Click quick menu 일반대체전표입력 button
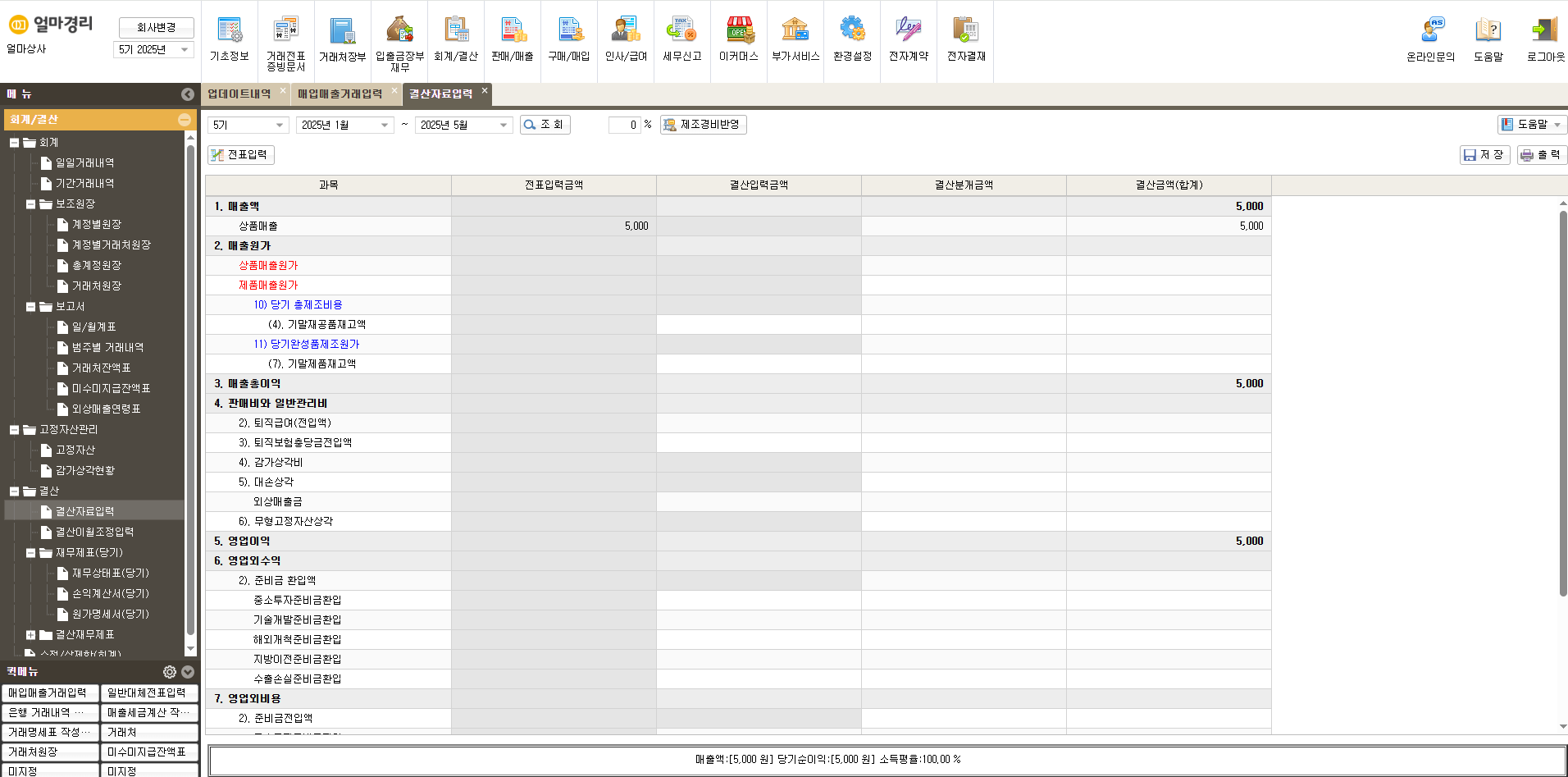1568x777 pixels. 149,693
